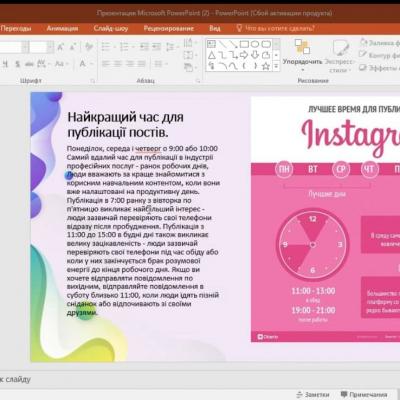Select the Oval shape
The image size is (400, 400).
(255, 44)
